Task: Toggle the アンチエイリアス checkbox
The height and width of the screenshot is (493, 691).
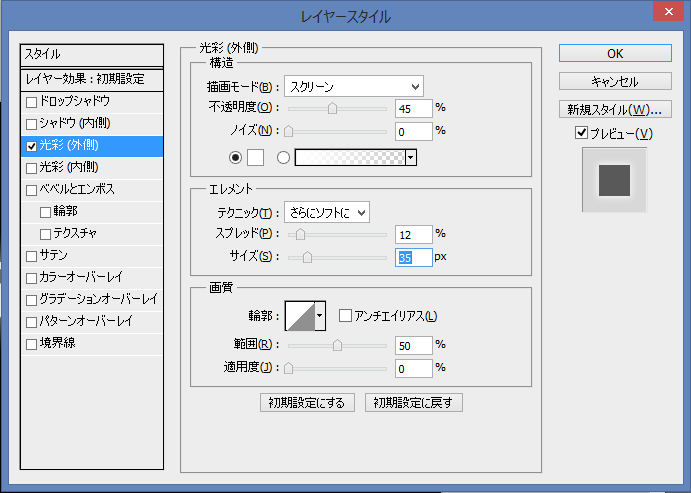Action: tap(346, 316)
